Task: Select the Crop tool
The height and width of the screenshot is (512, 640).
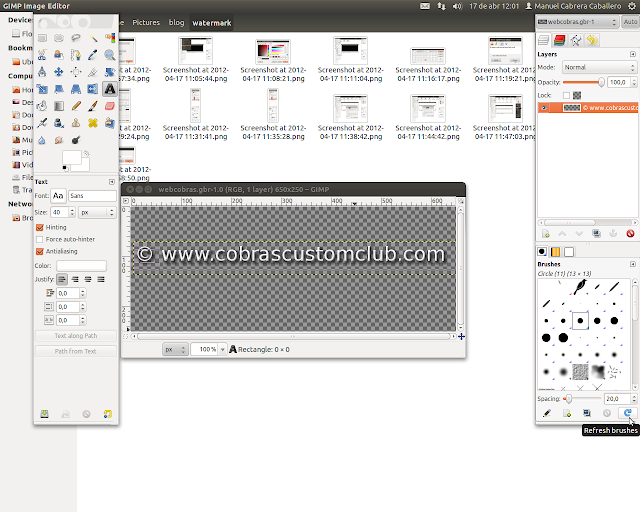Action: point(93,72)
